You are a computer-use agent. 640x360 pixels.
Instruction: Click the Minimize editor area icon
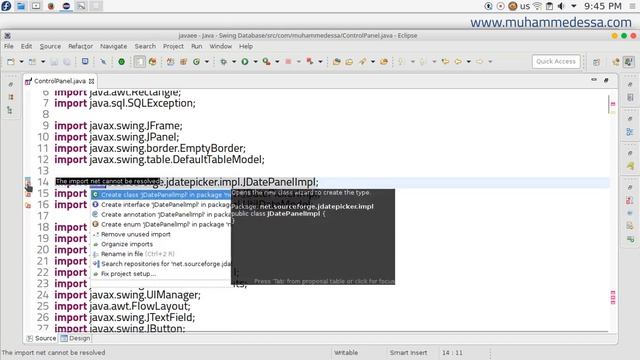[x=594, y=80]
